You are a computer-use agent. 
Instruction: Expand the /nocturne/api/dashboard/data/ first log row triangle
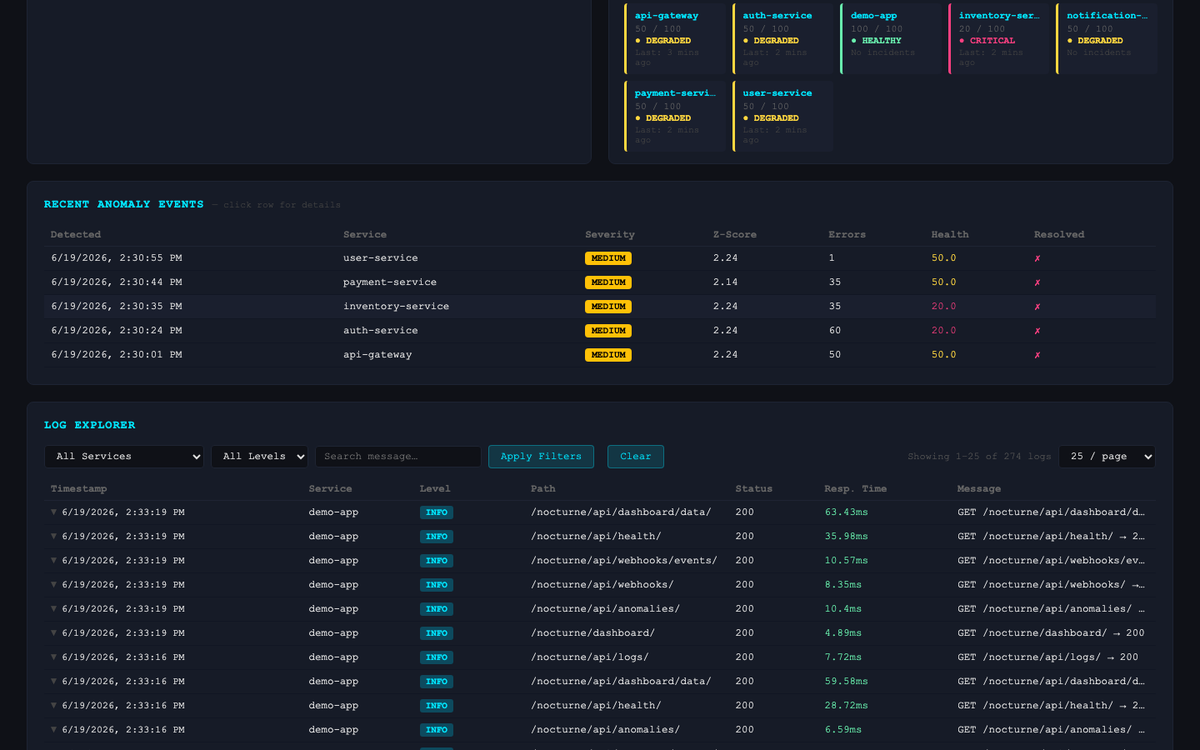point(55,512)
